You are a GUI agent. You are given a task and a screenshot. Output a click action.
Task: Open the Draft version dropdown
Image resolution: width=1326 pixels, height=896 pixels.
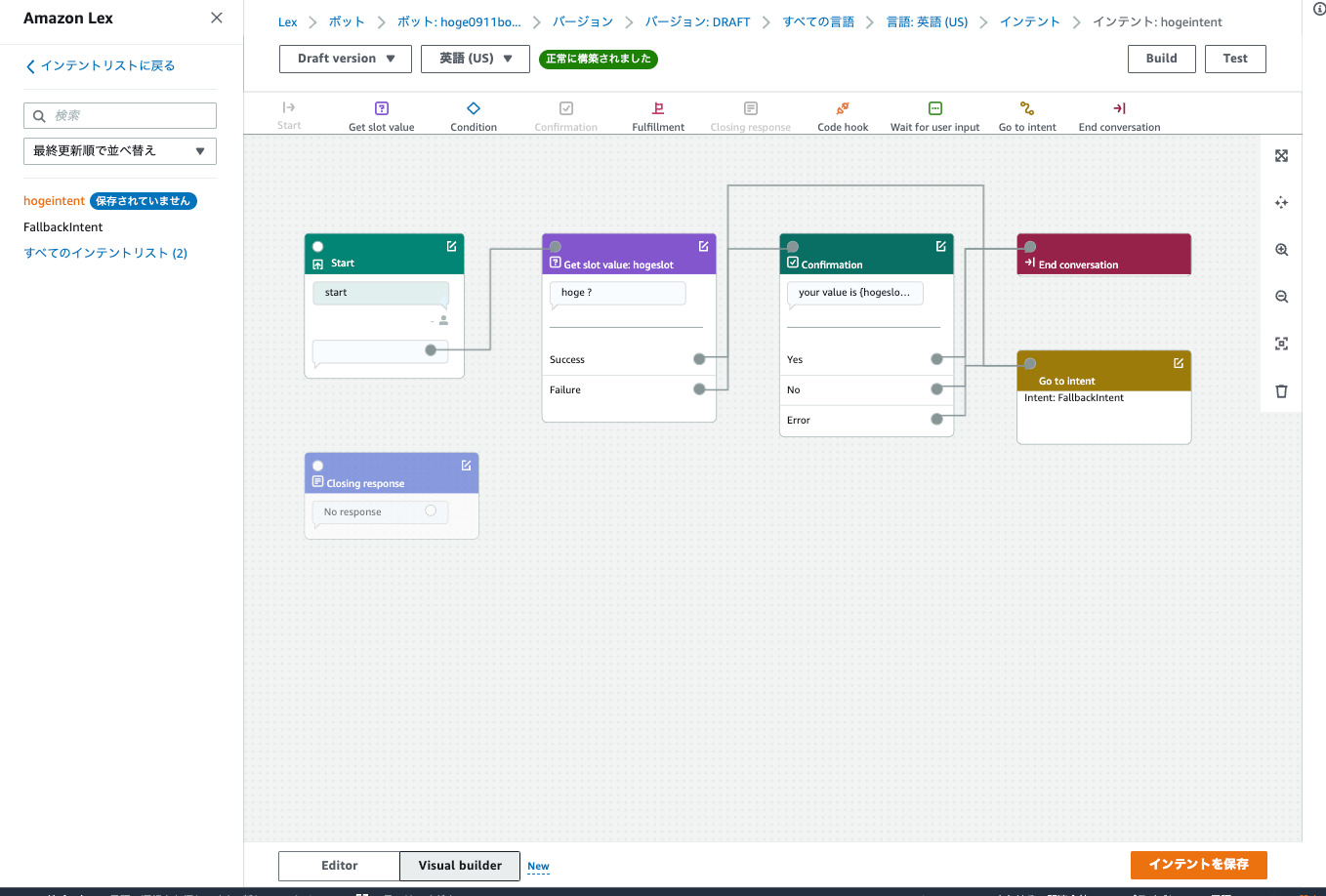tap(346, 59)
